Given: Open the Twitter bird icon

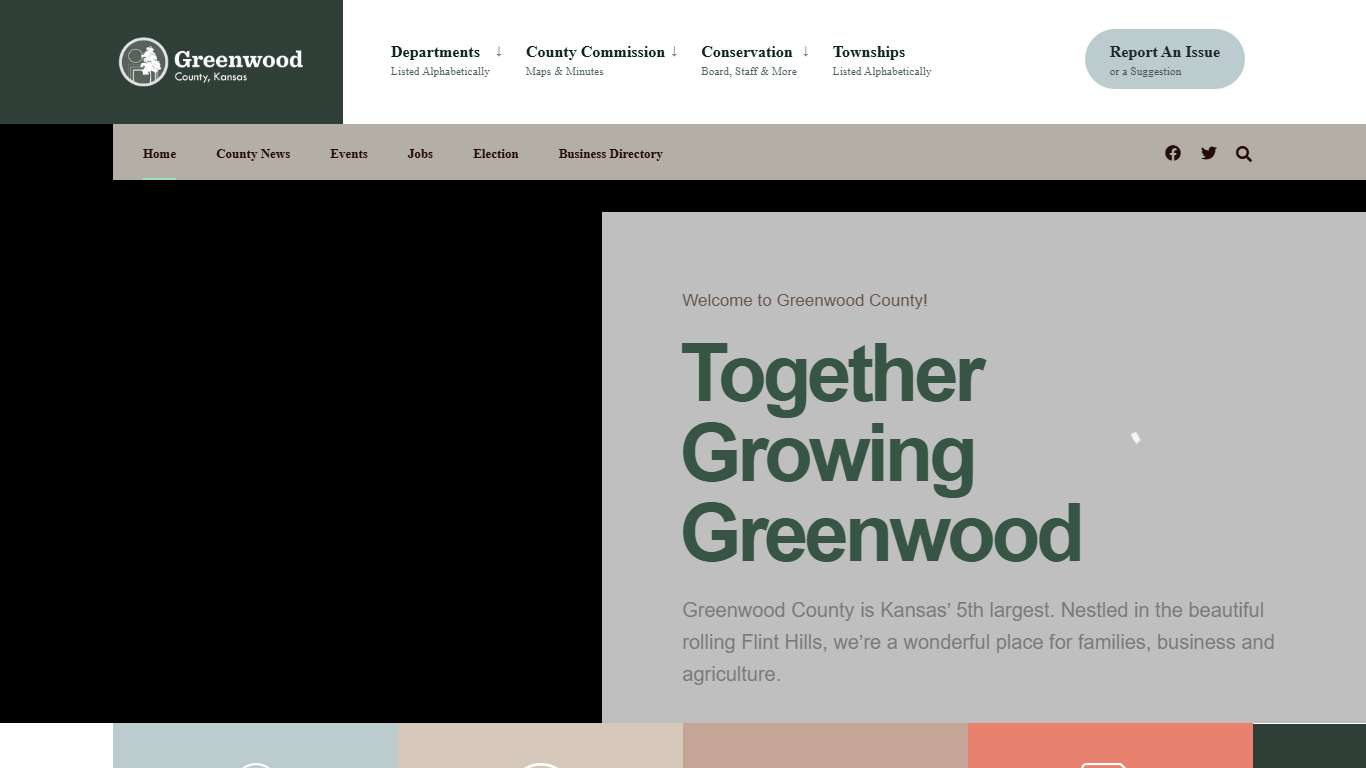Looking at the screenshot, I should [1209, 153].
